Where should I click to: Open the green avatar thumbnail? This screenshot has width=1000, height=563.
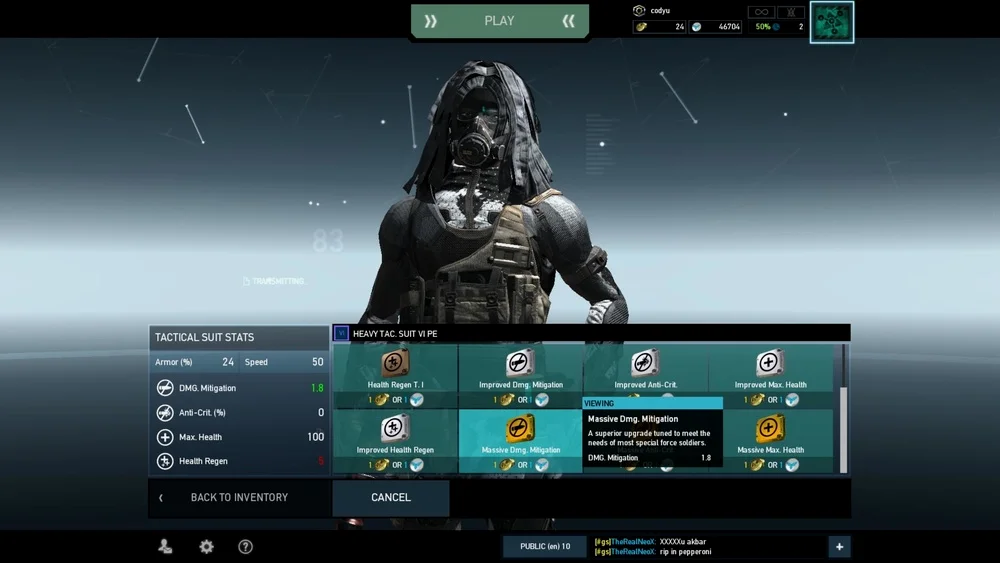coord(832,22)
